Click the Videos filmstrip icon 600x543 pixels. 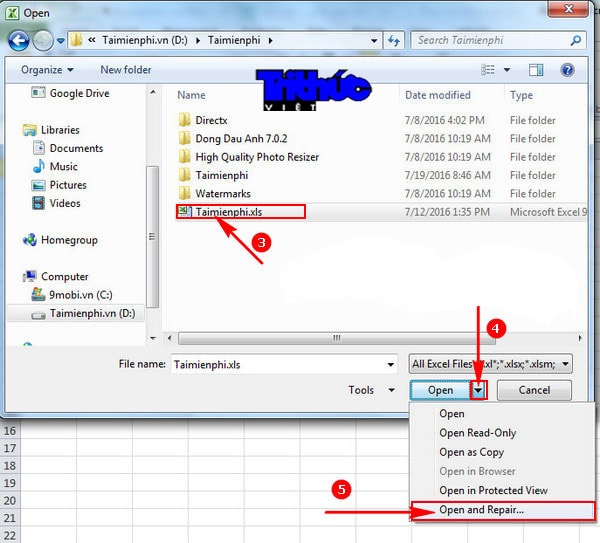38,203
